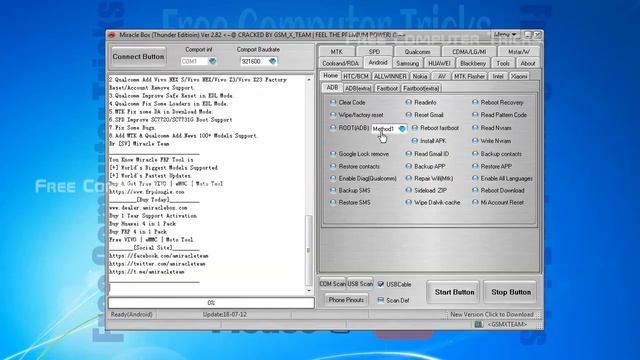Select the ADB(extra) tab

[358, 88]
